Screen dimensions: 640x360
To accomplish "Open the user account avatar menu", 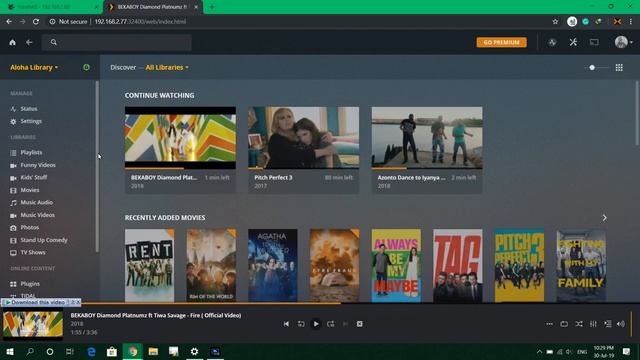I will click(x=623, y=42).
